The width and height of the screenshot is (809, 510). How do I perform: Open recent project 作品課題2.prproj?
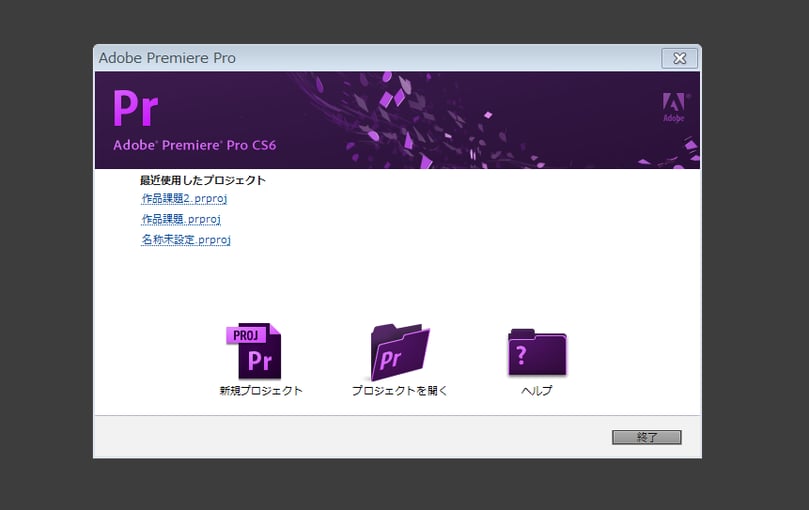[184, 198]
